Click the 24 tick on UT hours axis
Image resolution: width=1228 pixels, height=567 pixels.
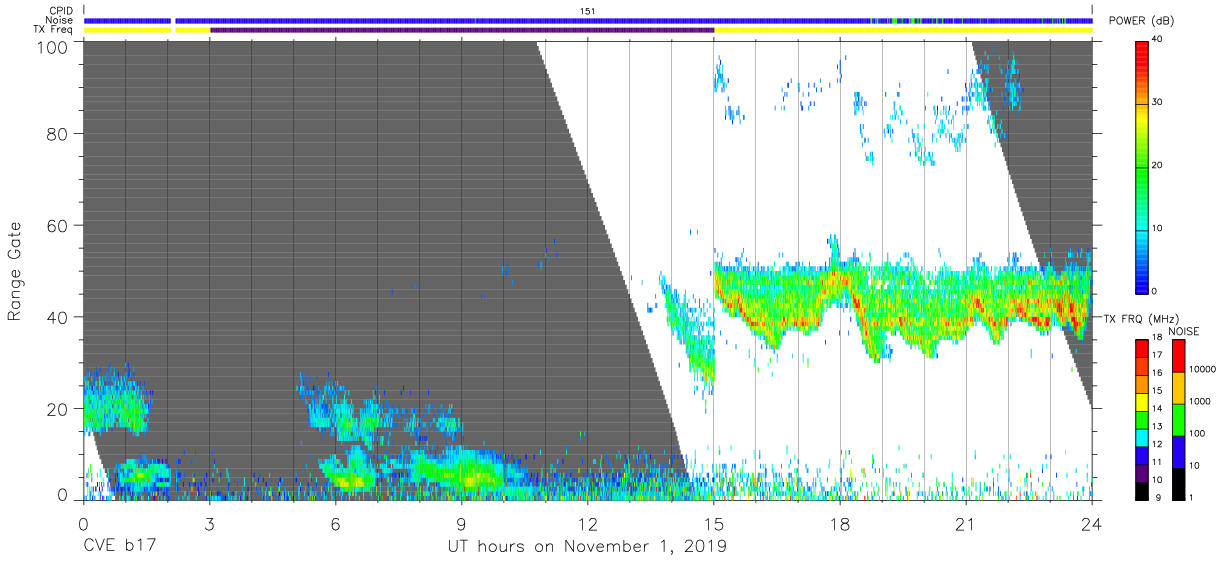(x=1092, y=523)
